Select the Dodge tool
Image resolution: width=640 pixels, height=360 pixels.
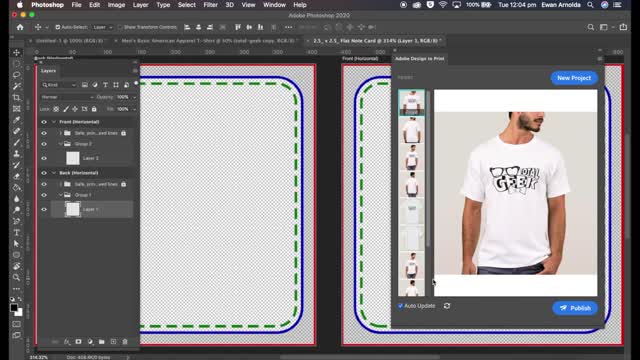pos(16,210)
